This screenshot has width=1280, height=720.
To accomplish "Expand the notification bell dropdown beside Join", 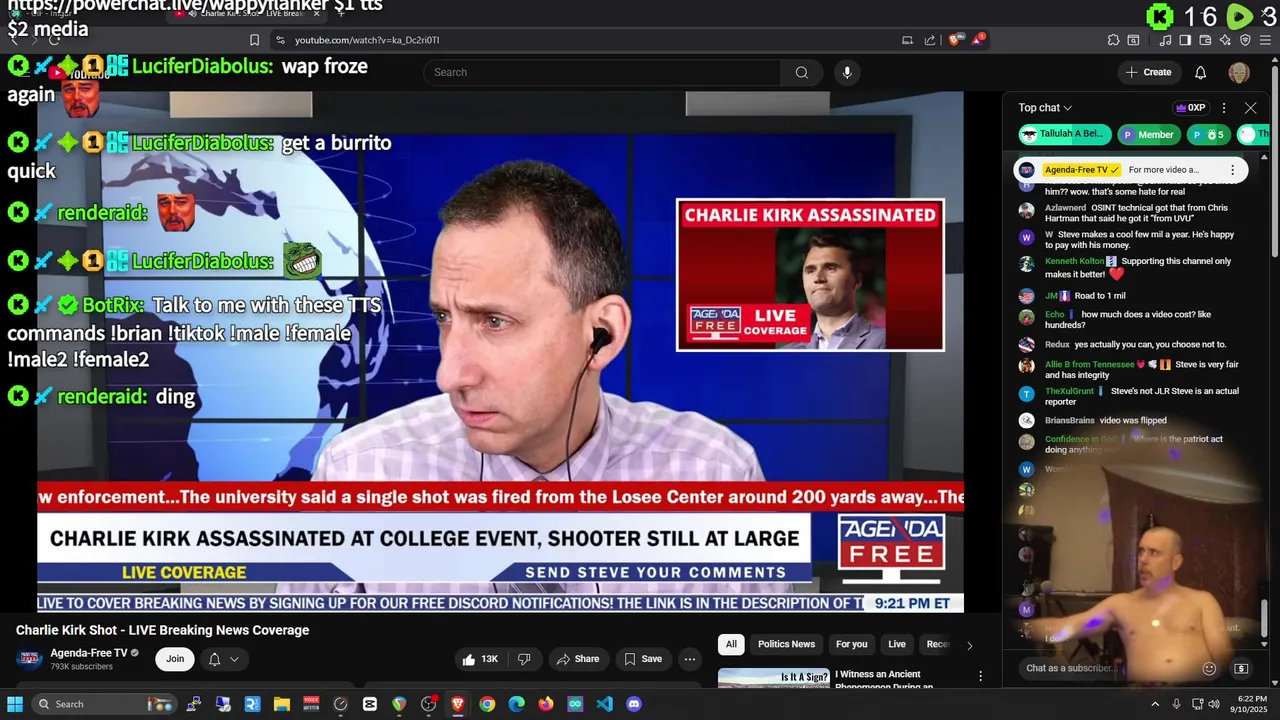I will click(223, 659).
